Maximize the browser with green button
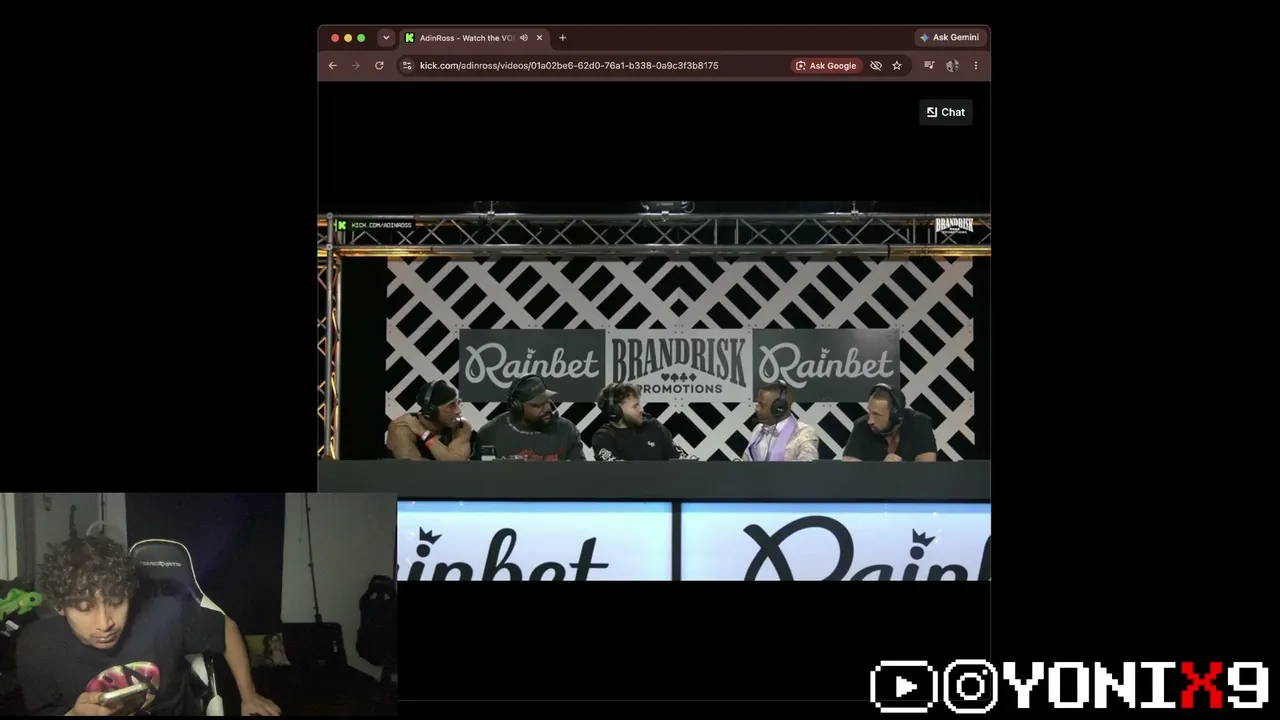 (x=361, y=38)
